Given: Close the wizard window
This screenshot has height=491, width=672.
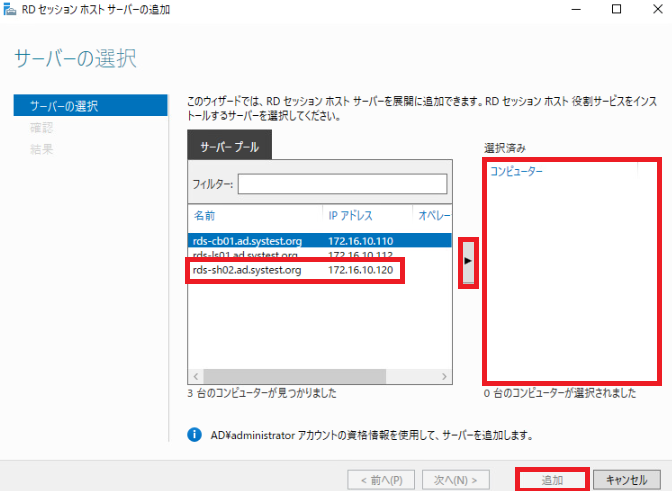Looking at the screenshot, I should (658, 9).
